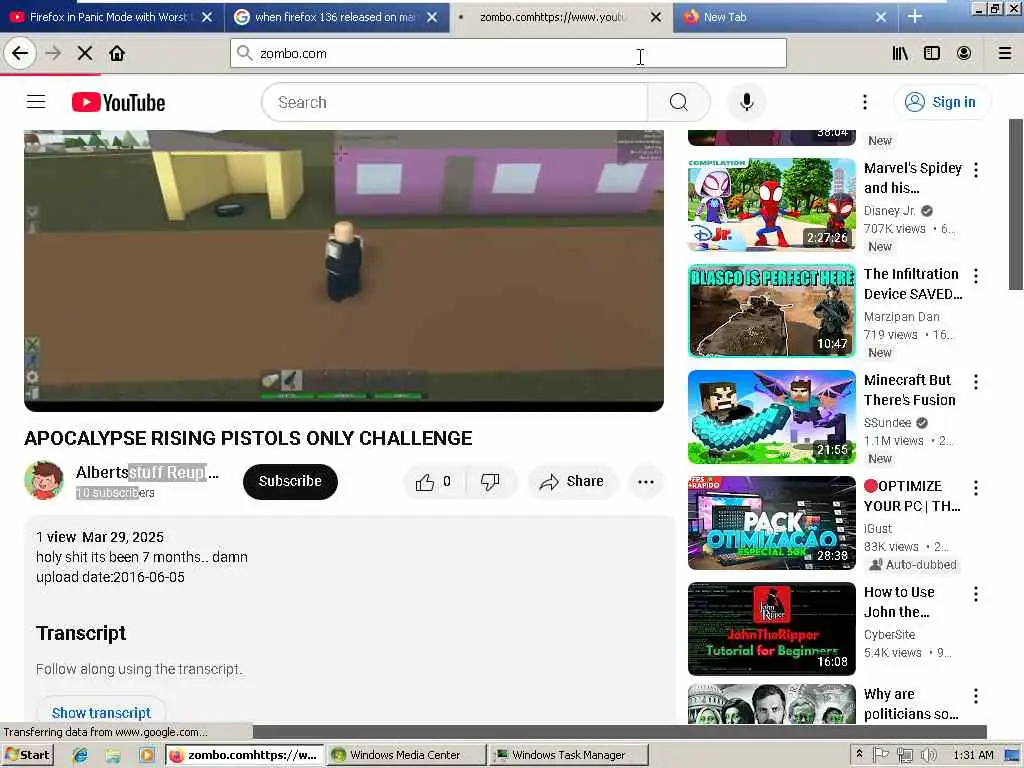Open Windows Explorer folder in quick launch
Viewport: 1024px width, 768px height.
[x=113, y=755]
